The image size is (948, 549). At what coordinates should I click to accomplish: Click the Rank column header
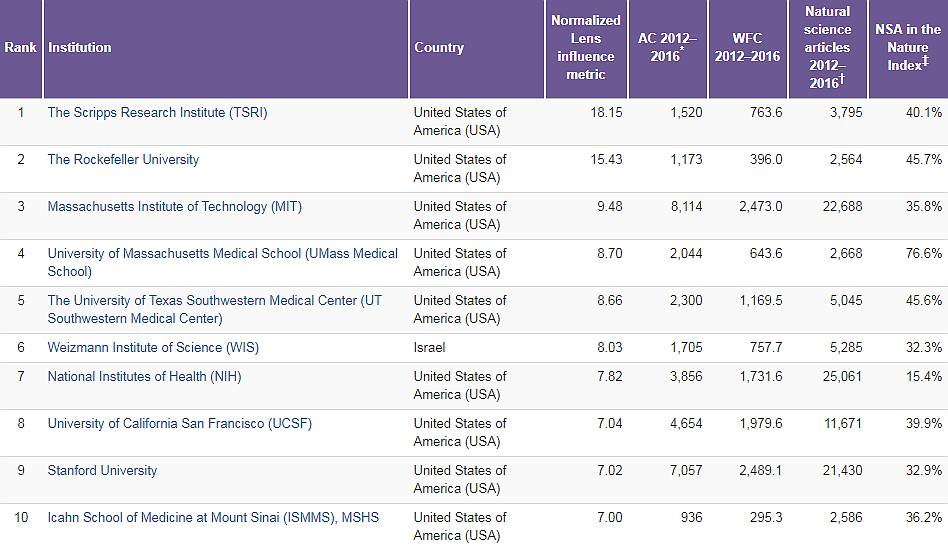[x=20, y=47]
